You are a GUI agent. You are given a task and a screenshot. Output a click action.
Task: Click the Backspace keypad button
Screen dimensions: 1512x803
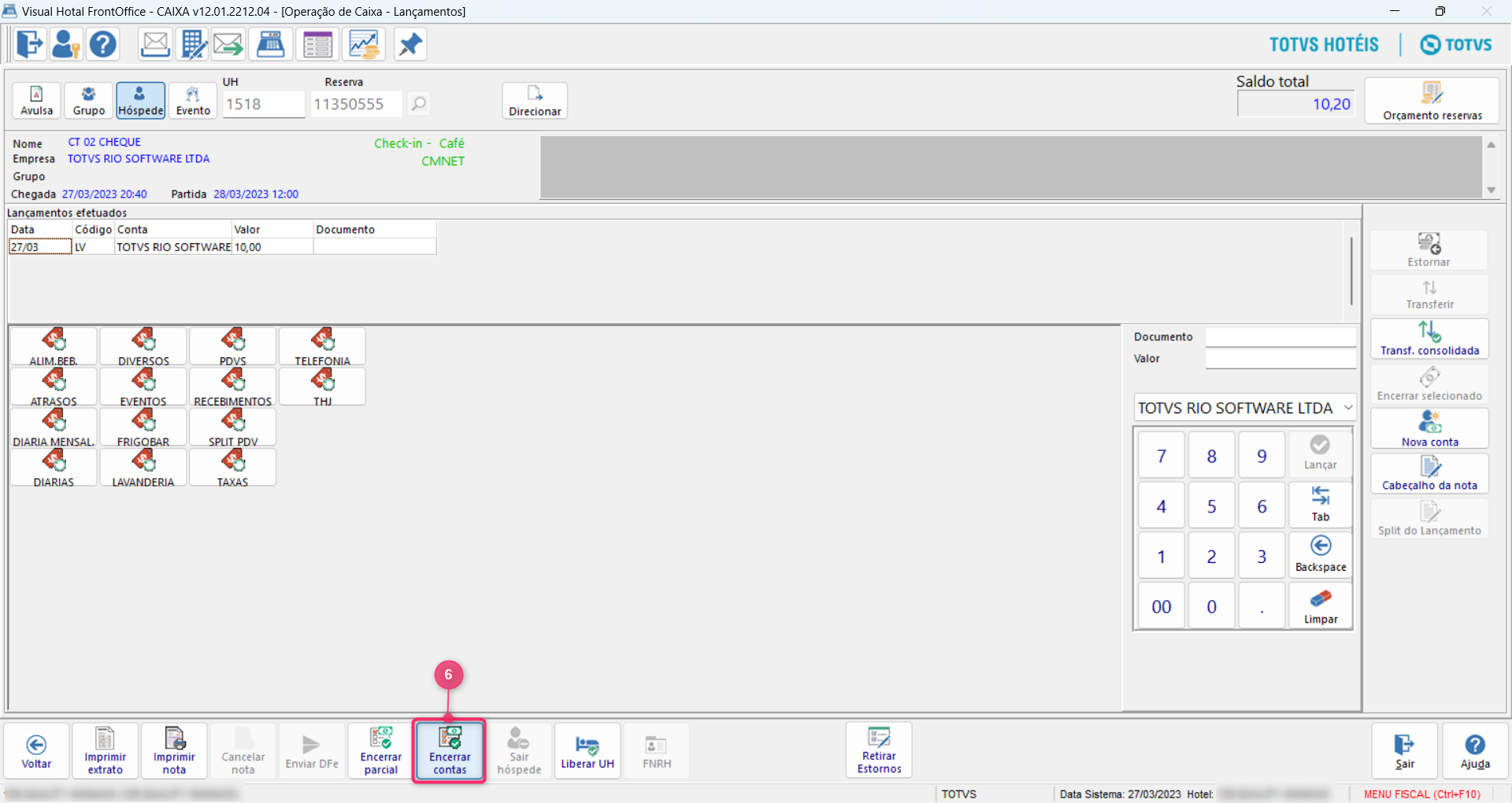coord(1321,555)
